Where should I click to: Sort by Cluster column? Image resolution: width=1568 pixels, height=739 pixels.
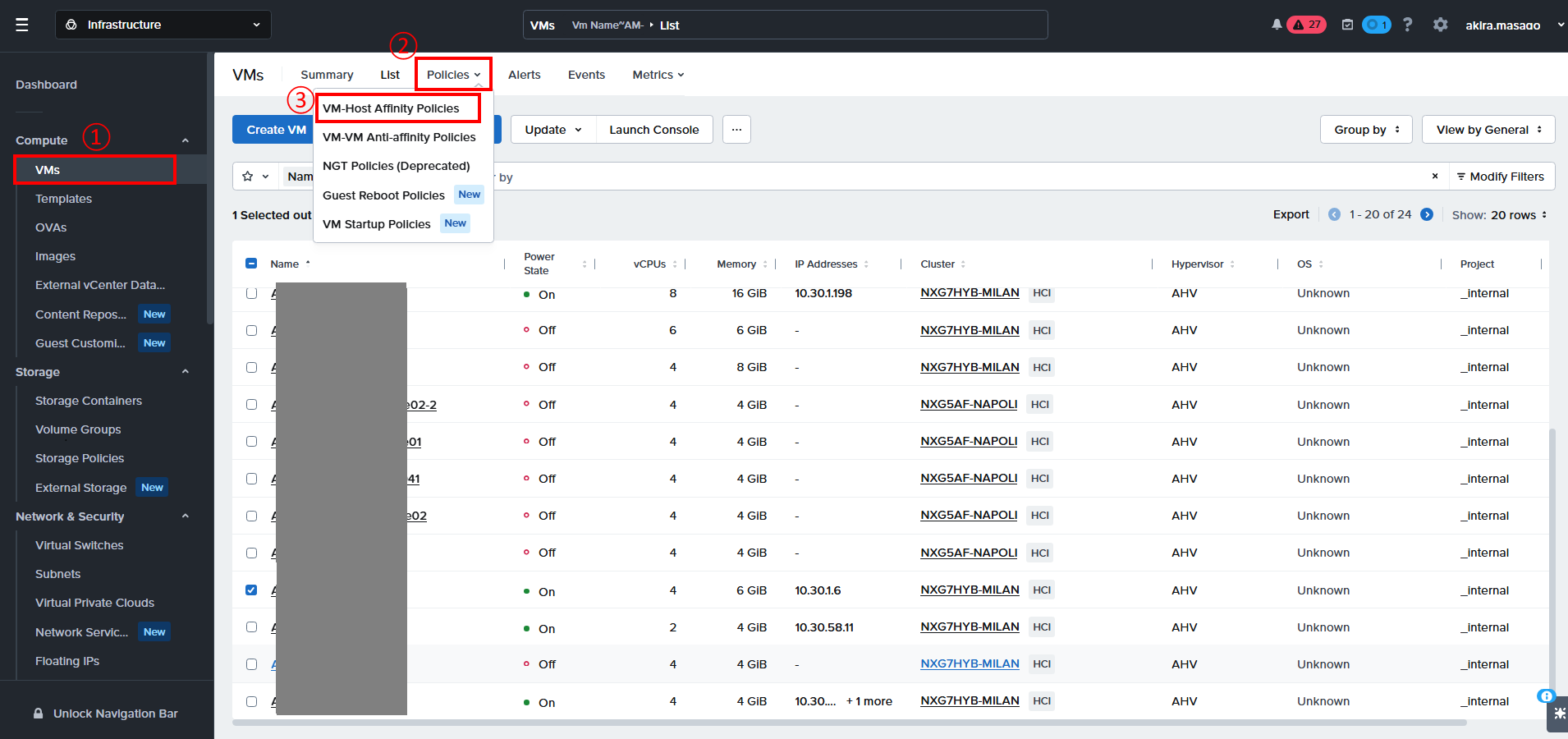click(963, 264)
